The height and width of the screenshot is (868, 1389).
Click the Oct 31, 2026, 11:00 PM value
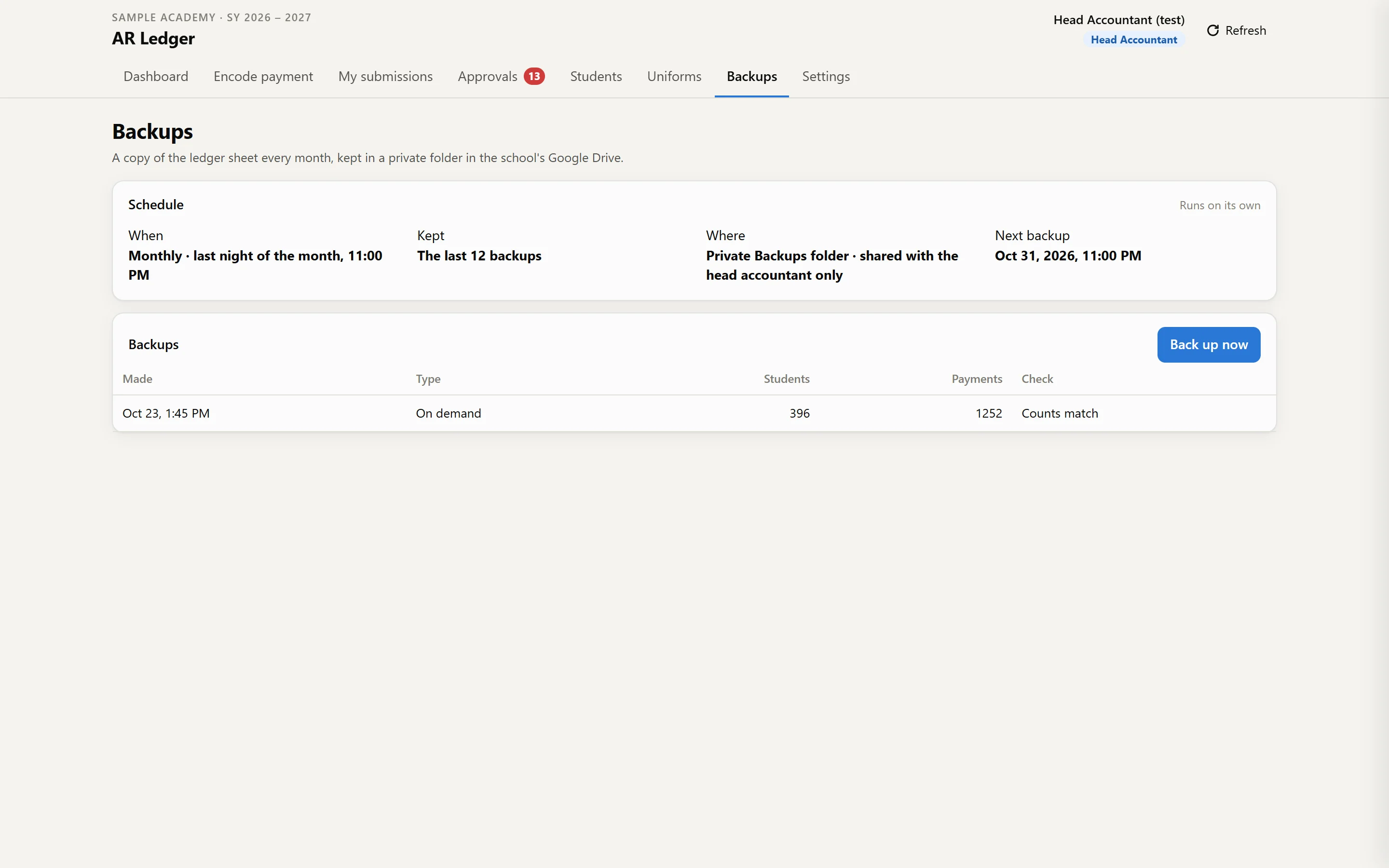[1068, 256]
